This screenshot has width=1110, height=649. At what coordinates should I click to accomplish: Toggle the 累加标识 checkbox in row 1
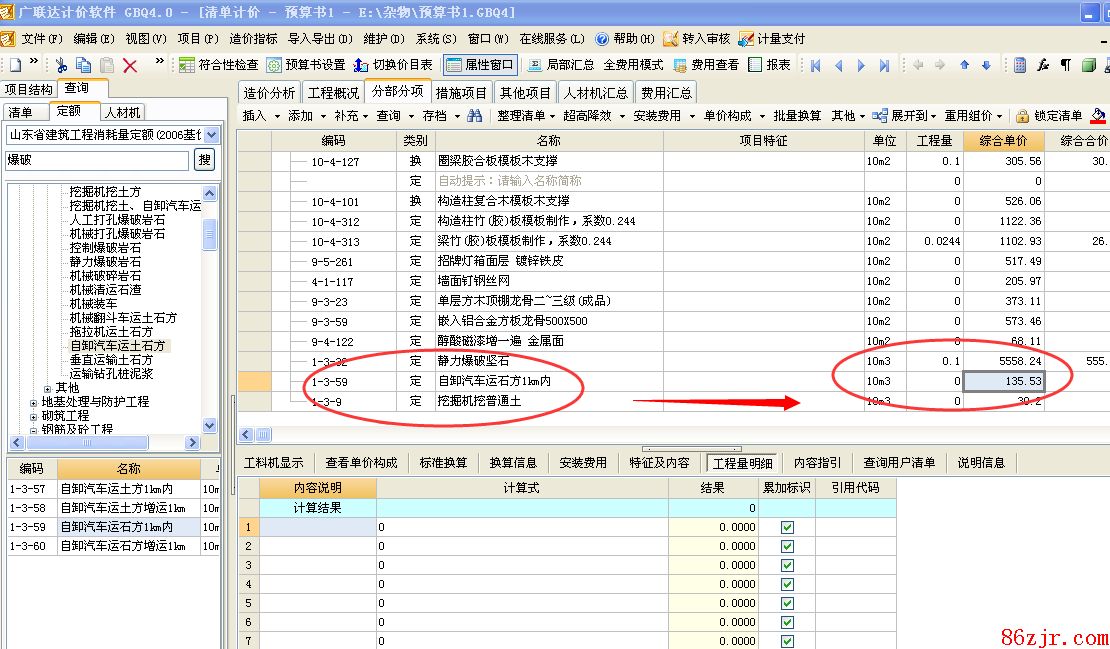[787, 527]
